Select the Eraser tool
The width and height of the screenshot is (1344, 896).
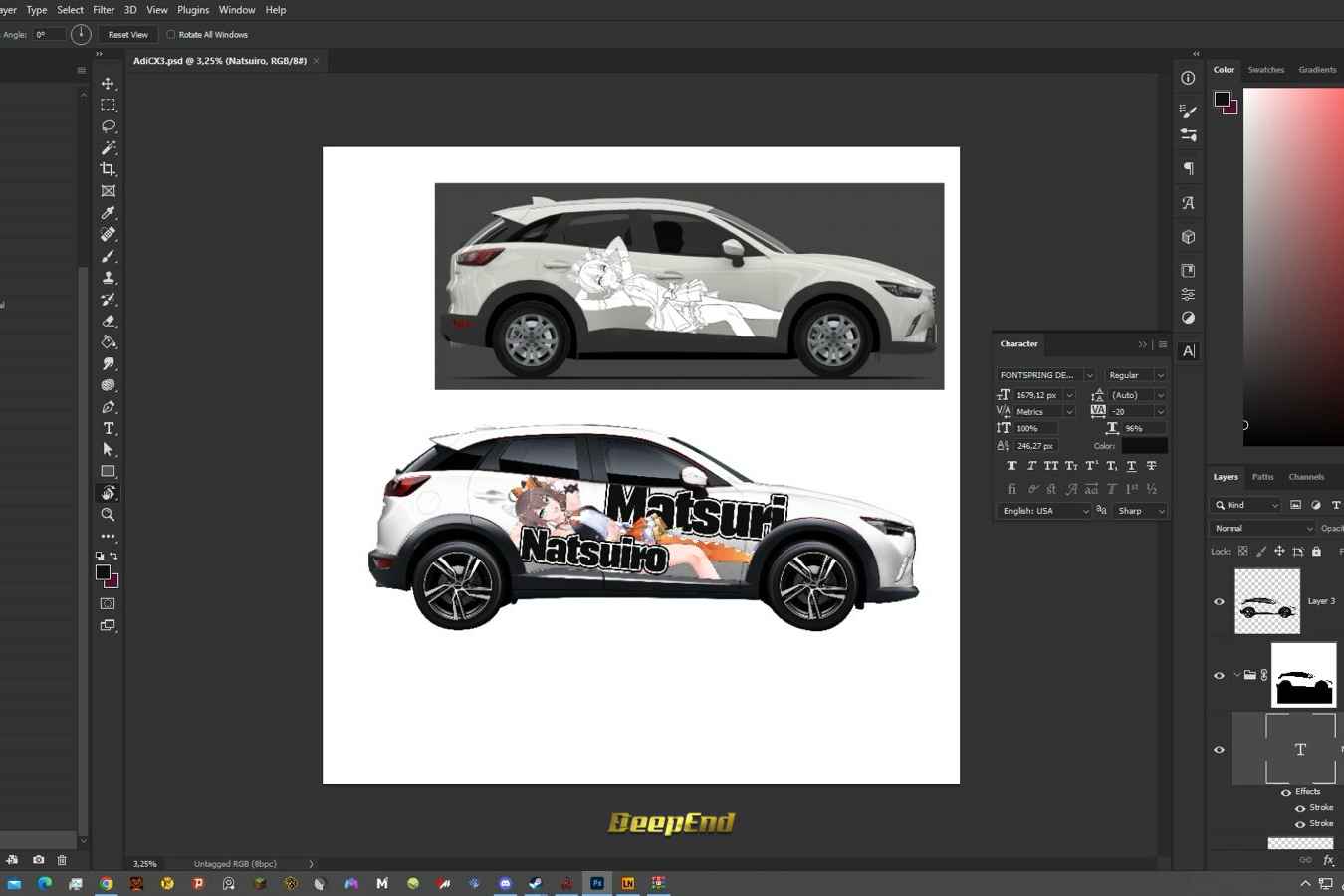click(108, 322)
